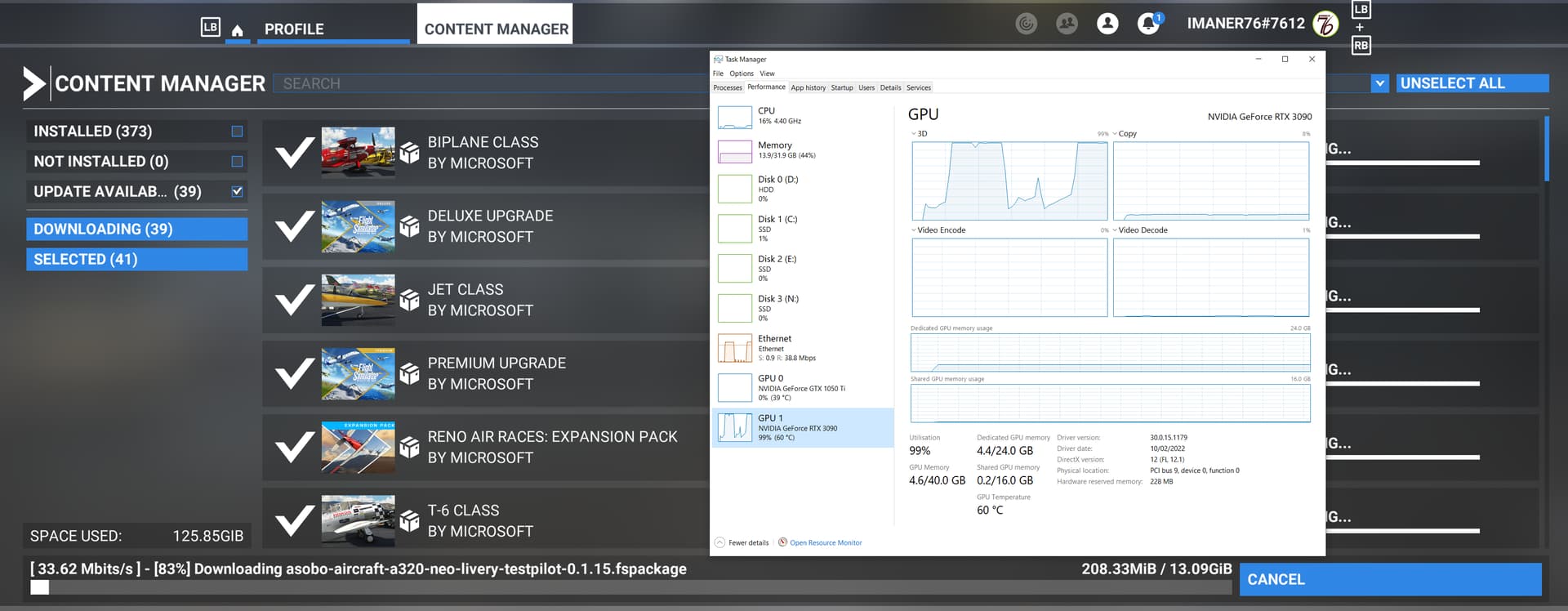This screenshot has width=1568, height=611.
Task: Open the Options menu in Task Manager
Action: (x=742, y=74)
